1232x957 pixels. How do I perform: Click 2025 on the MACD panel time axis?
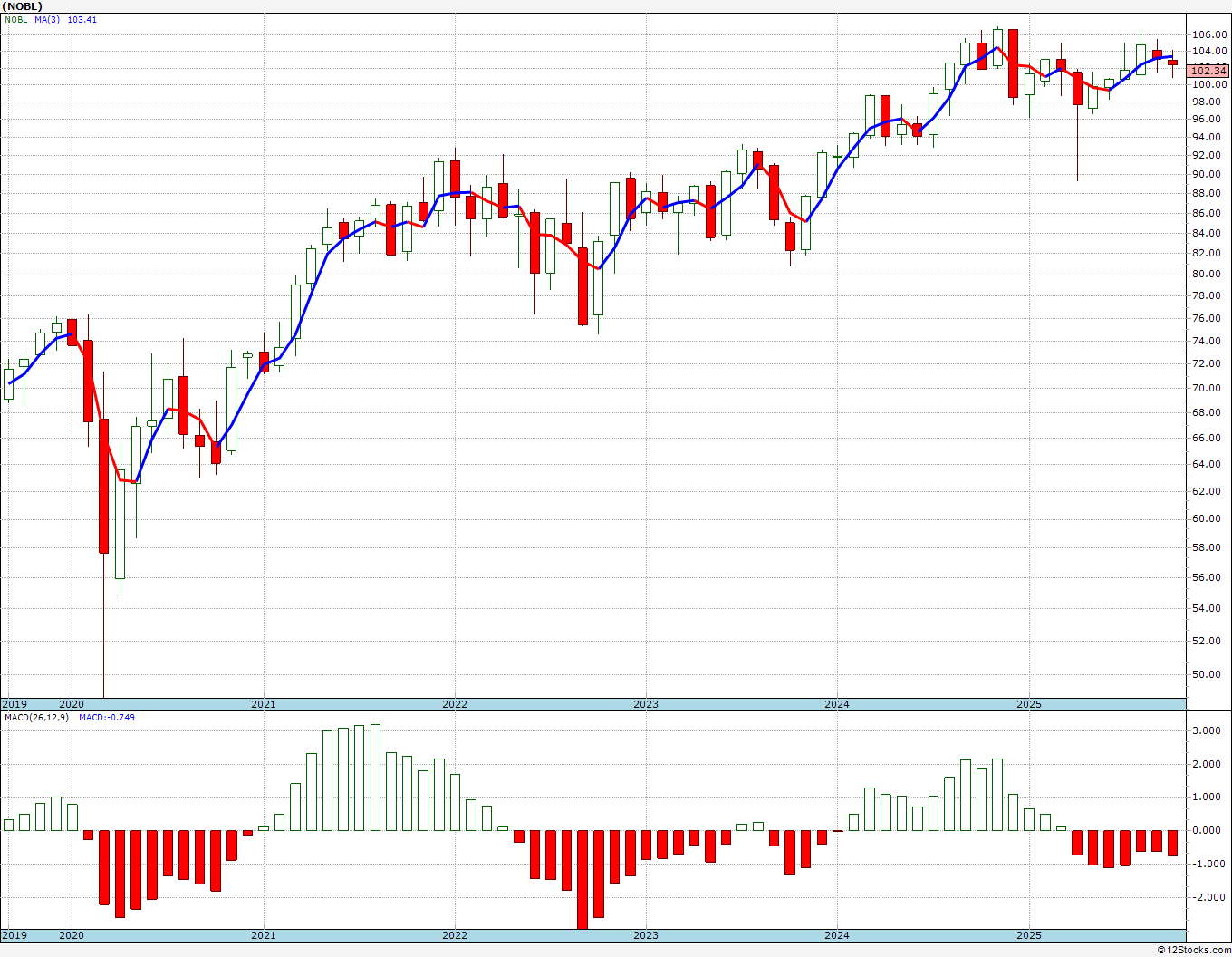coord(1029,935)
